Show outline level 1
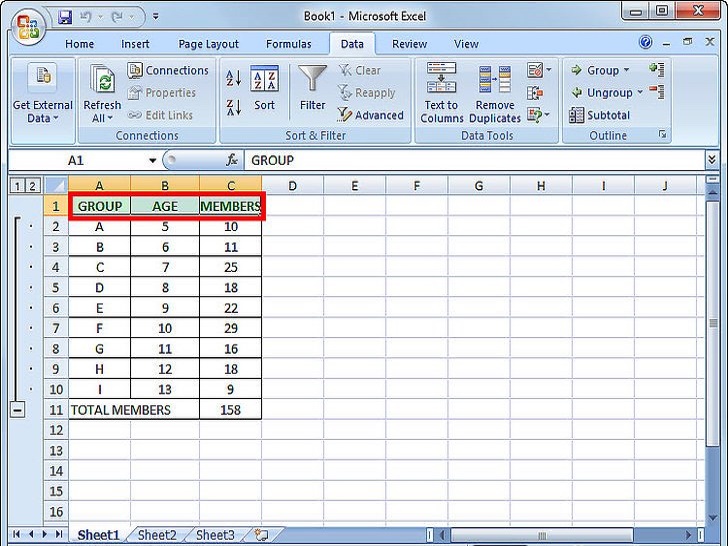 (16, 186)
